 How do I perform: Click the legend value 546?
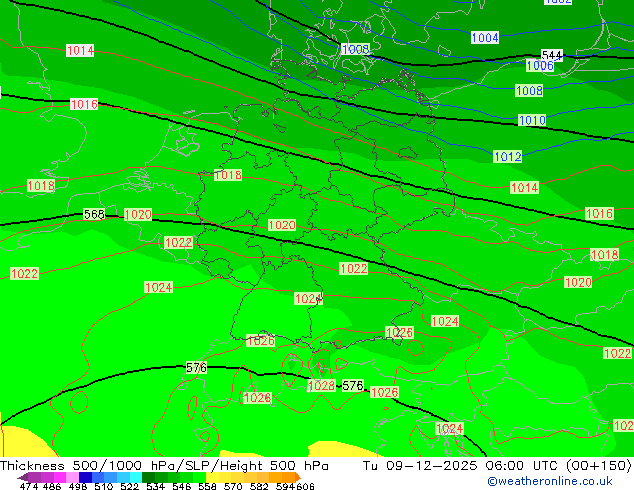(181, 486)
